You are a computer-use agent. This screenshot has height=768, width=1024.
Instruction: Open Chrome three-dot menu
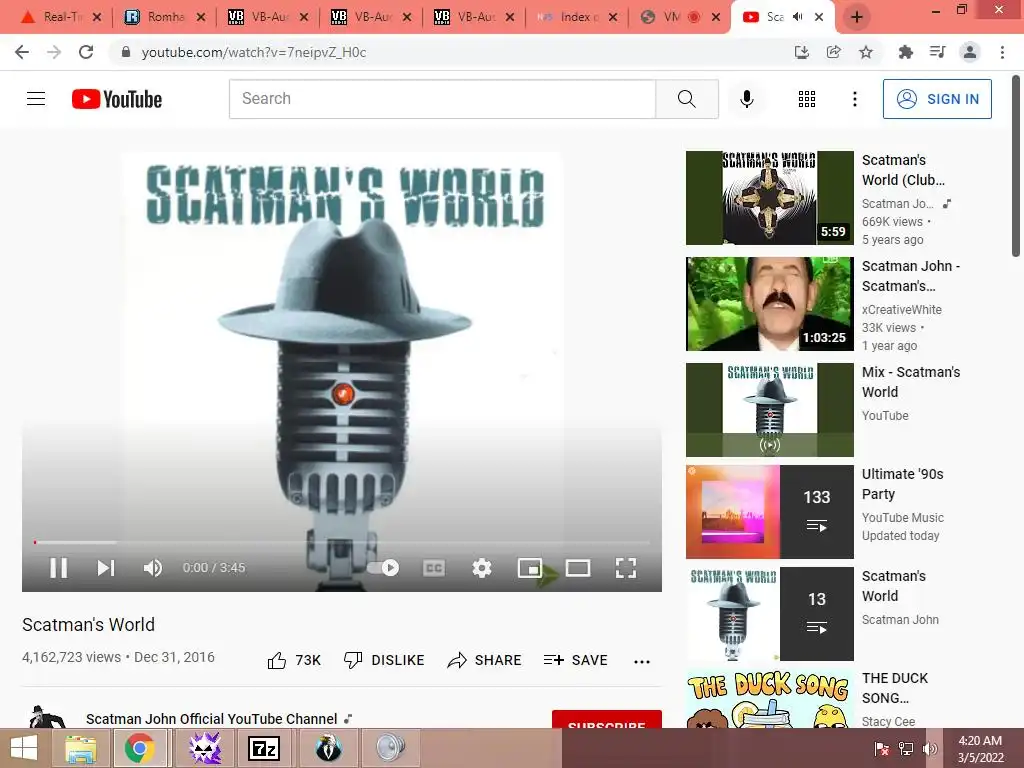click(x=1002, y=52)
